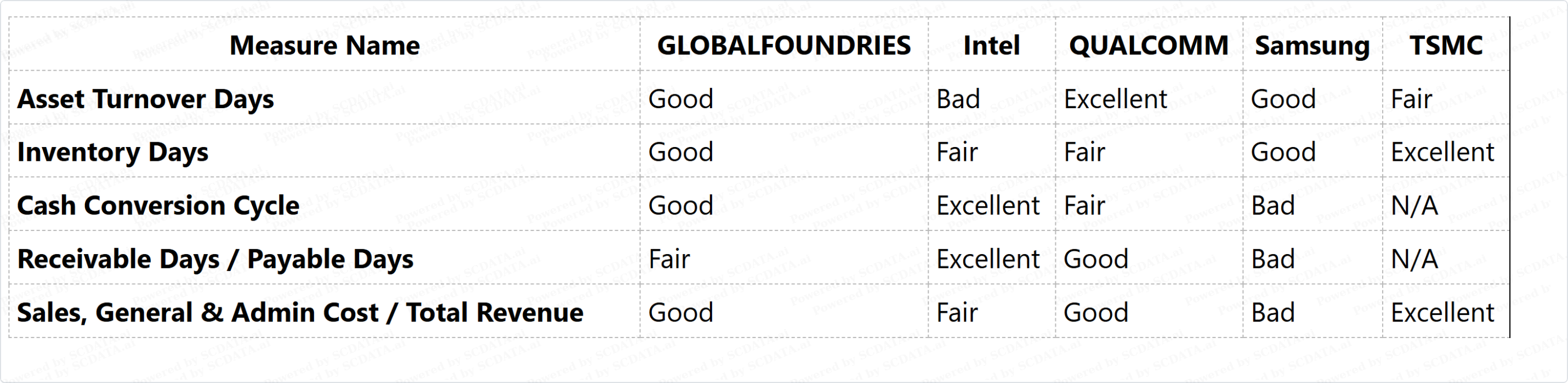Click Samsung's Bad cell in Cash Conversion Cycle
1568x383 pixels.
tap(1273, 206)
